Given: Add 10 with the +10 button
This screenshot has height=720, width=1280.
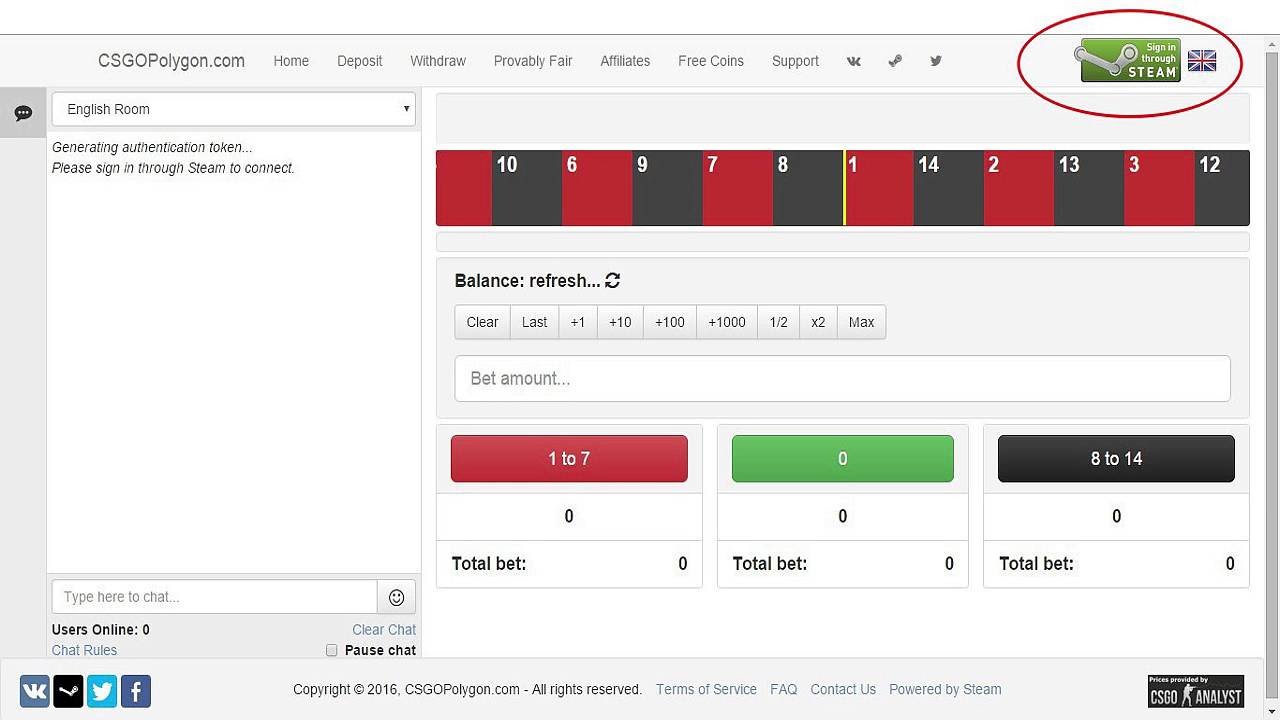Looking at the screenshot, I should pos(620,322).
